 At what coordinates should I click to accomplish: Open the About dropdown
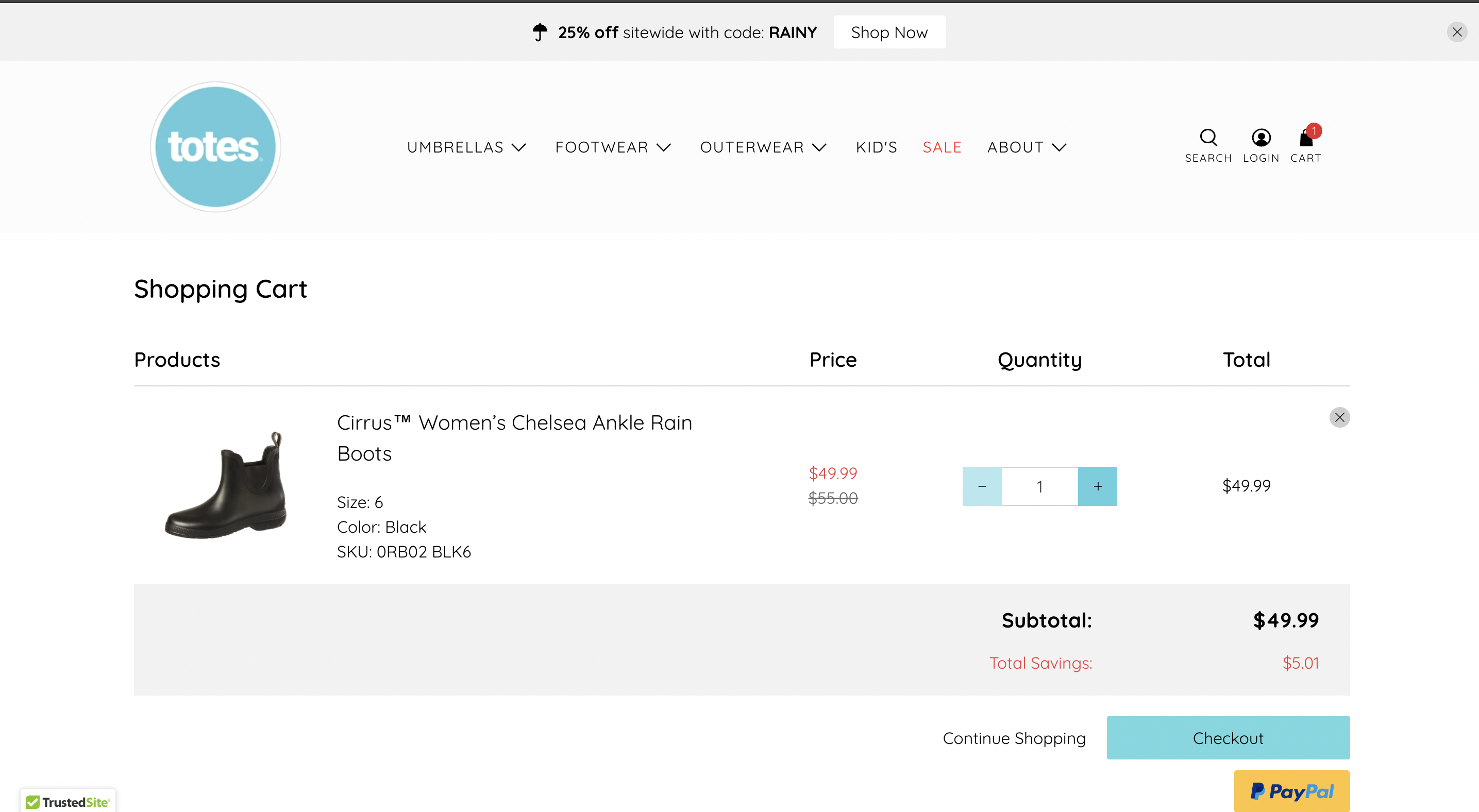pos(1026,147)
